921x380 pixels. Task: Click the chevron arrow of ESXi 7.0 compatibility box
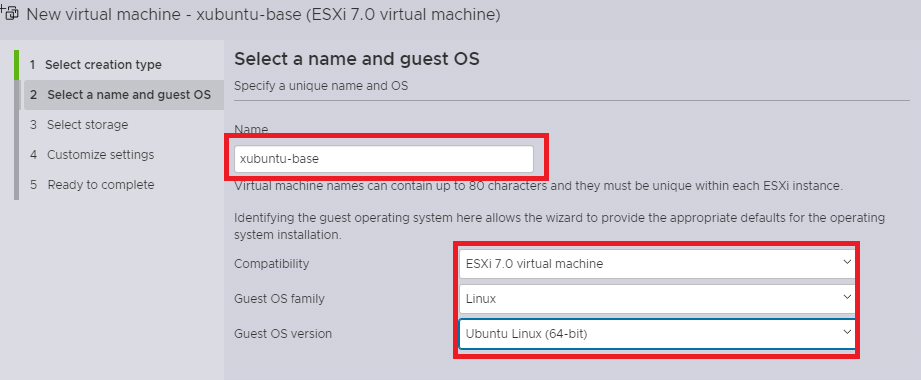(847, 262)
